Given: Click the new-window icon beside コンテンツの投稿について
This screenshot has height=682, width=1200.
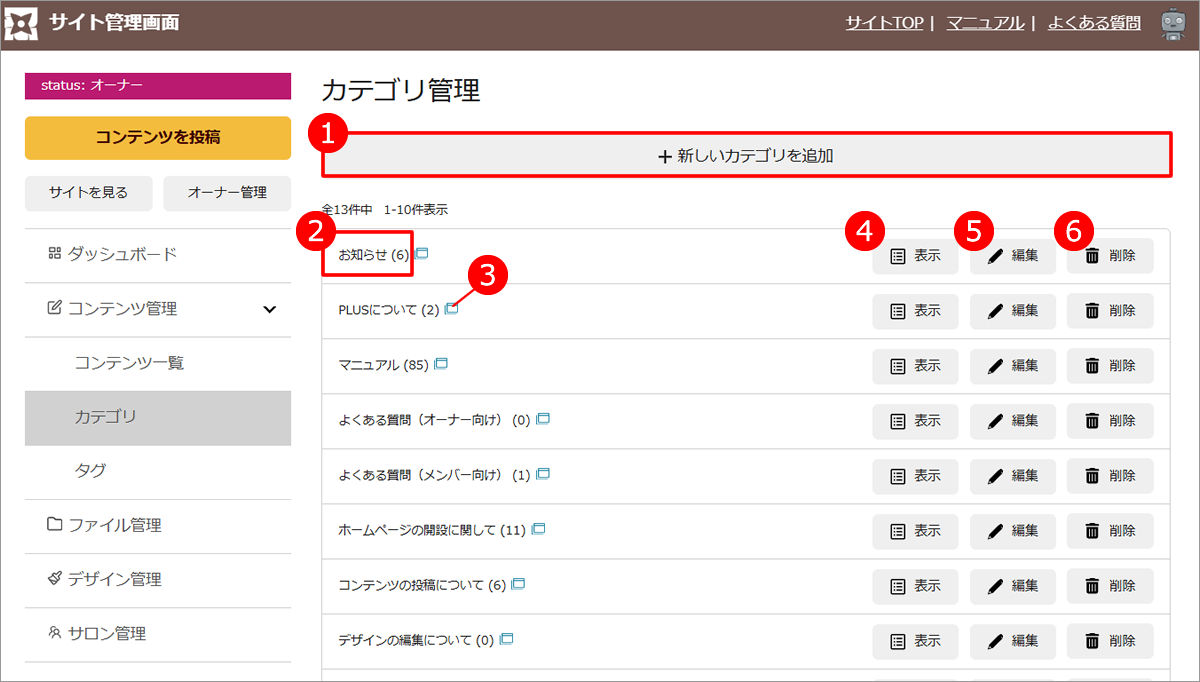Looking at the screenshot, I should [x=518, y=584].
